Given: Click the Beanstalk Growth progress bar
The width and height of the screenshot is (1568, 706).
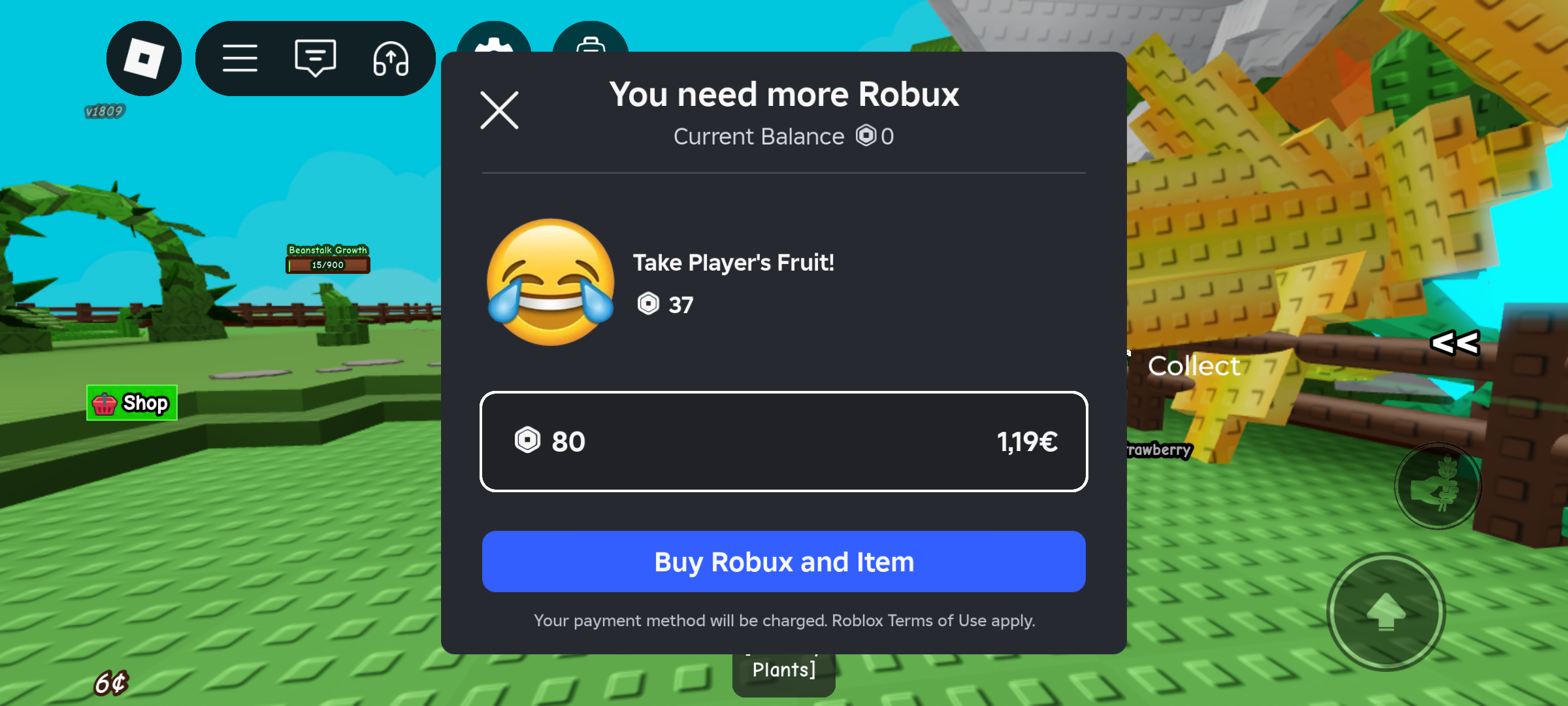Looking at the screenshot, I should (x=328, y=265).
